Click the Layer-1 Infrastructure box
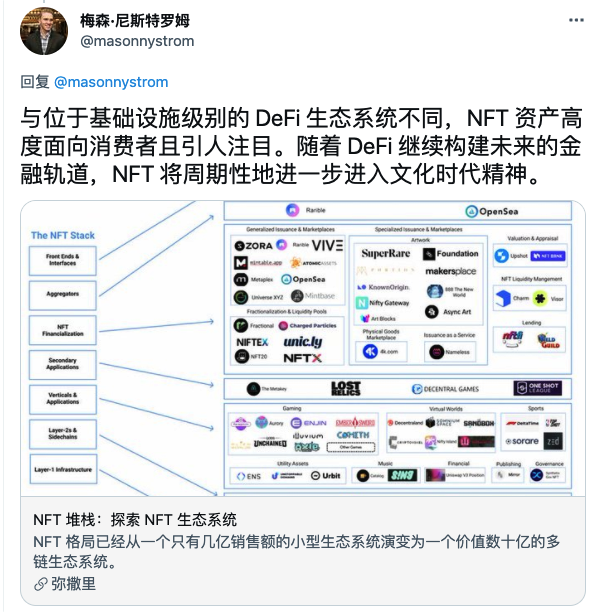Viewport: 598px width, 612px height. click(63, 469)
